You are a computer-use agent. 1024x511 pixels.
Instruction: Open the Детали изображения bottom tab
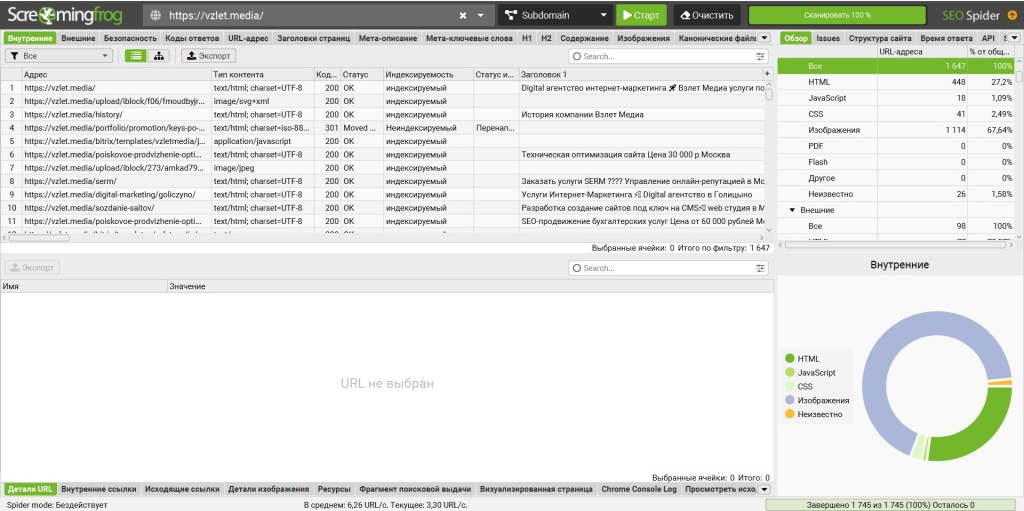tap(268, 489)
